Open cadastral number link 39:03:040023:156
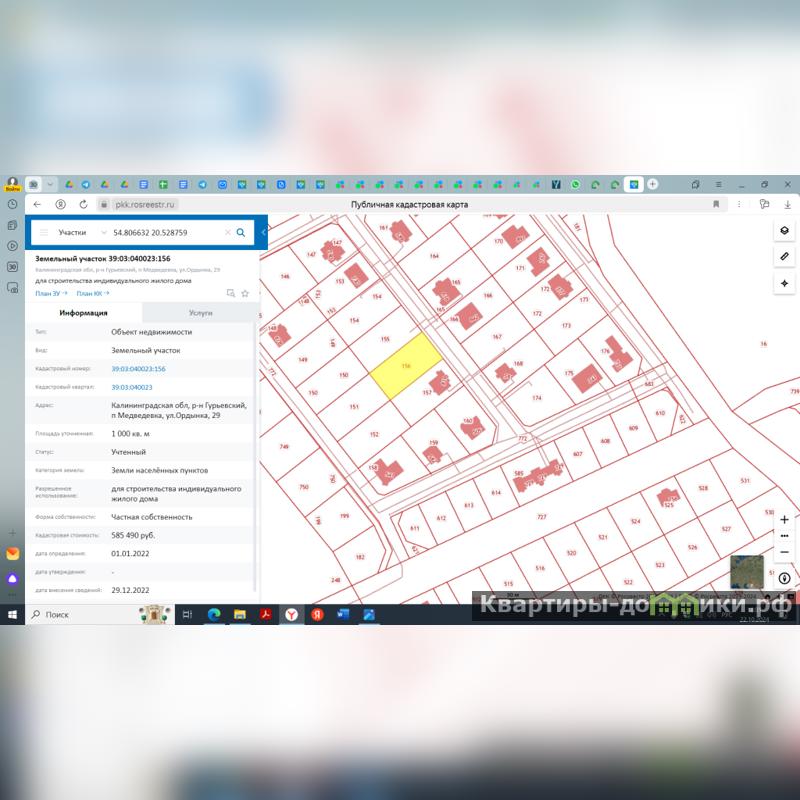Screen dimensions: 800x800 pos(138,368)
